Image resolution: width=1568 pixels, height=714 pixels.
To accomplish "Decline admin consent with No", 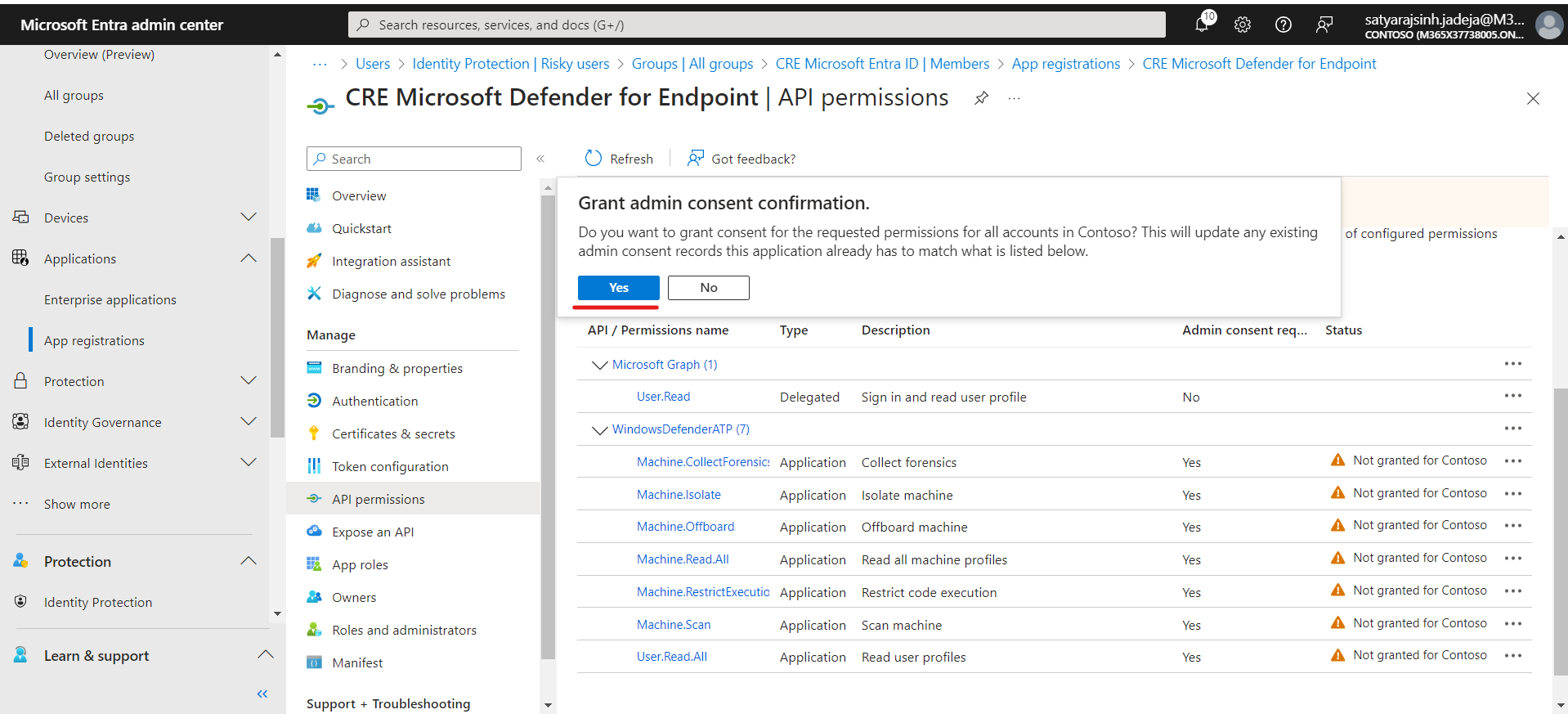I will (x=709, y=288).
